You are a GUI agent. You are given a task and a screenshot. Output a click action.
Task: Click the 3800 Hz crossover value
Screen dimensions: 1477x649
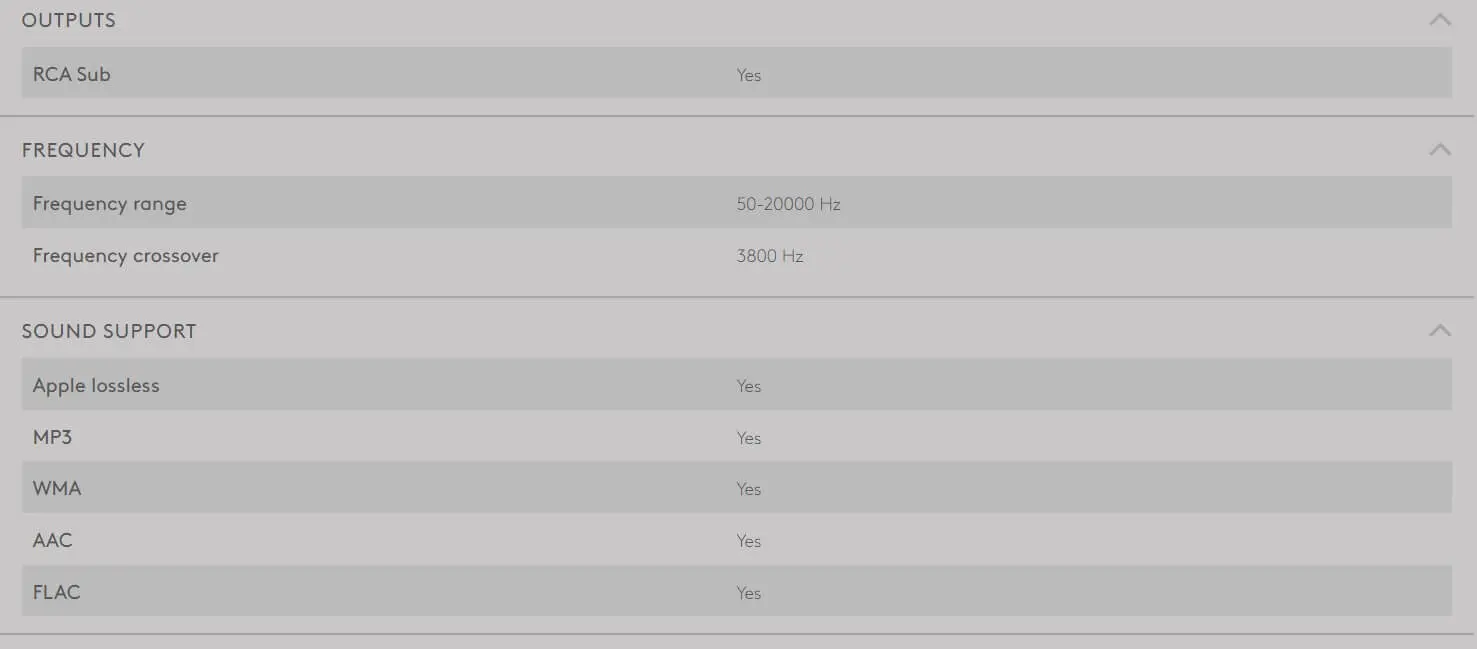tap(770, 256)
